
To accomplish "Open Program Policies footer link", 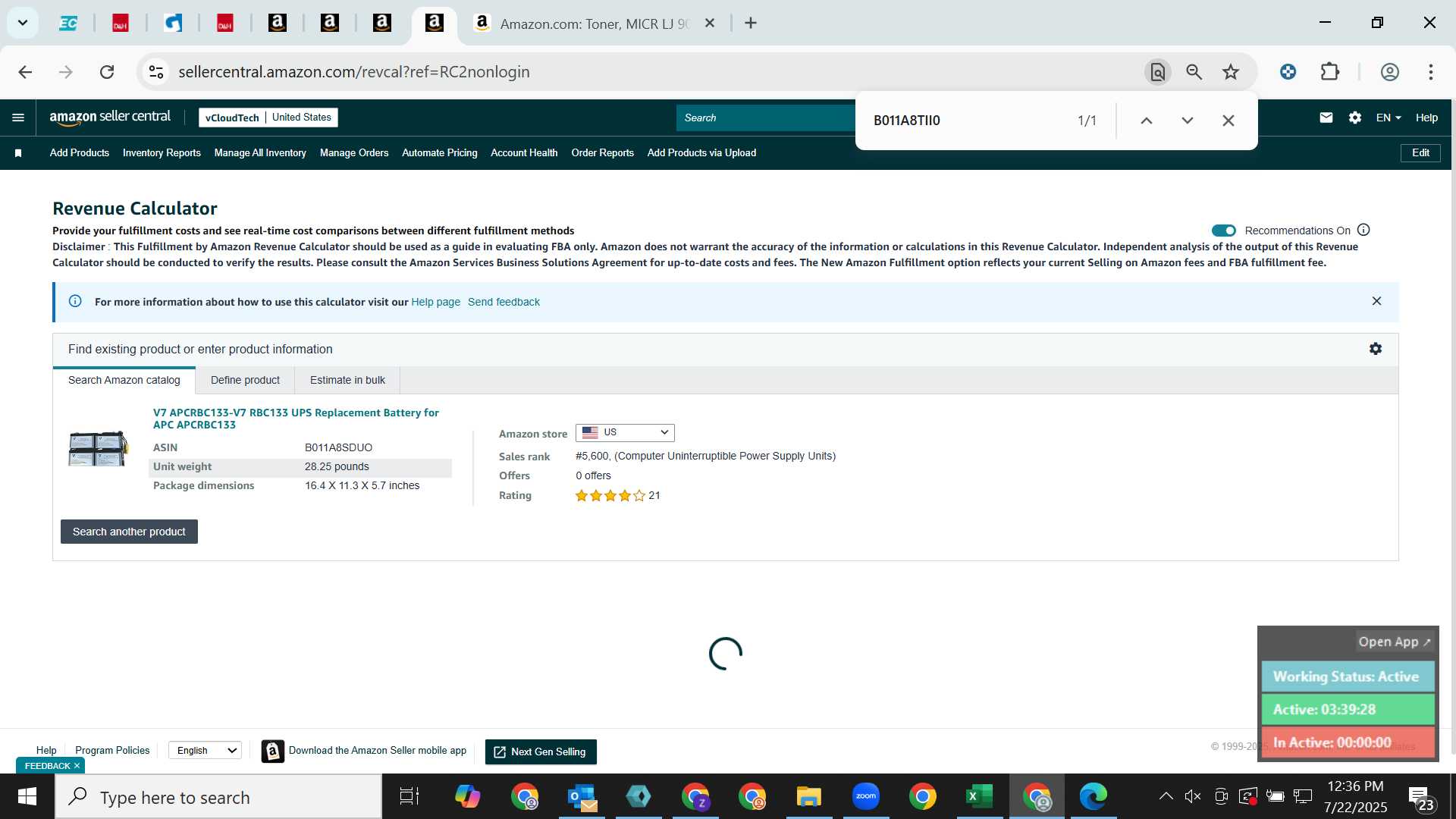I will (112, 751).
